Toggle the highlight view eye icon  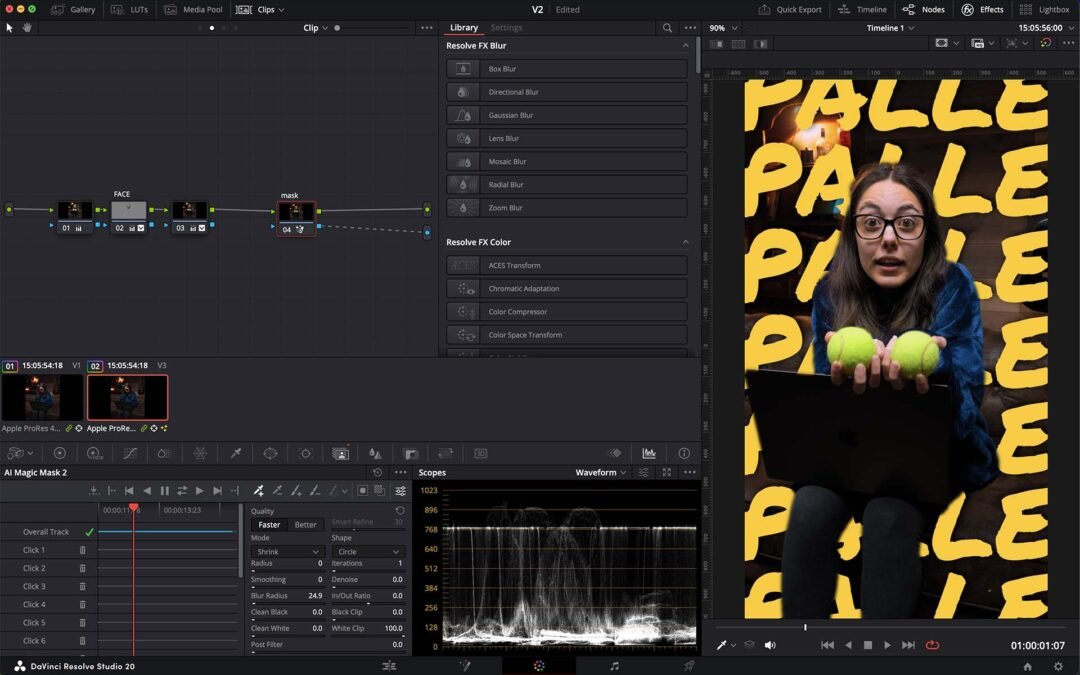tap(615, 453)
